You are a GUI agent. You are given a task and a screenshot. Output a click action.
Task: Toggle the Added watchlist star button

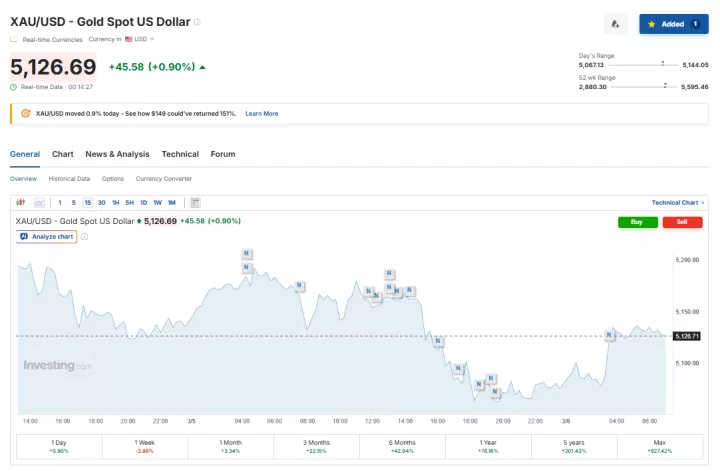[673, 23]
